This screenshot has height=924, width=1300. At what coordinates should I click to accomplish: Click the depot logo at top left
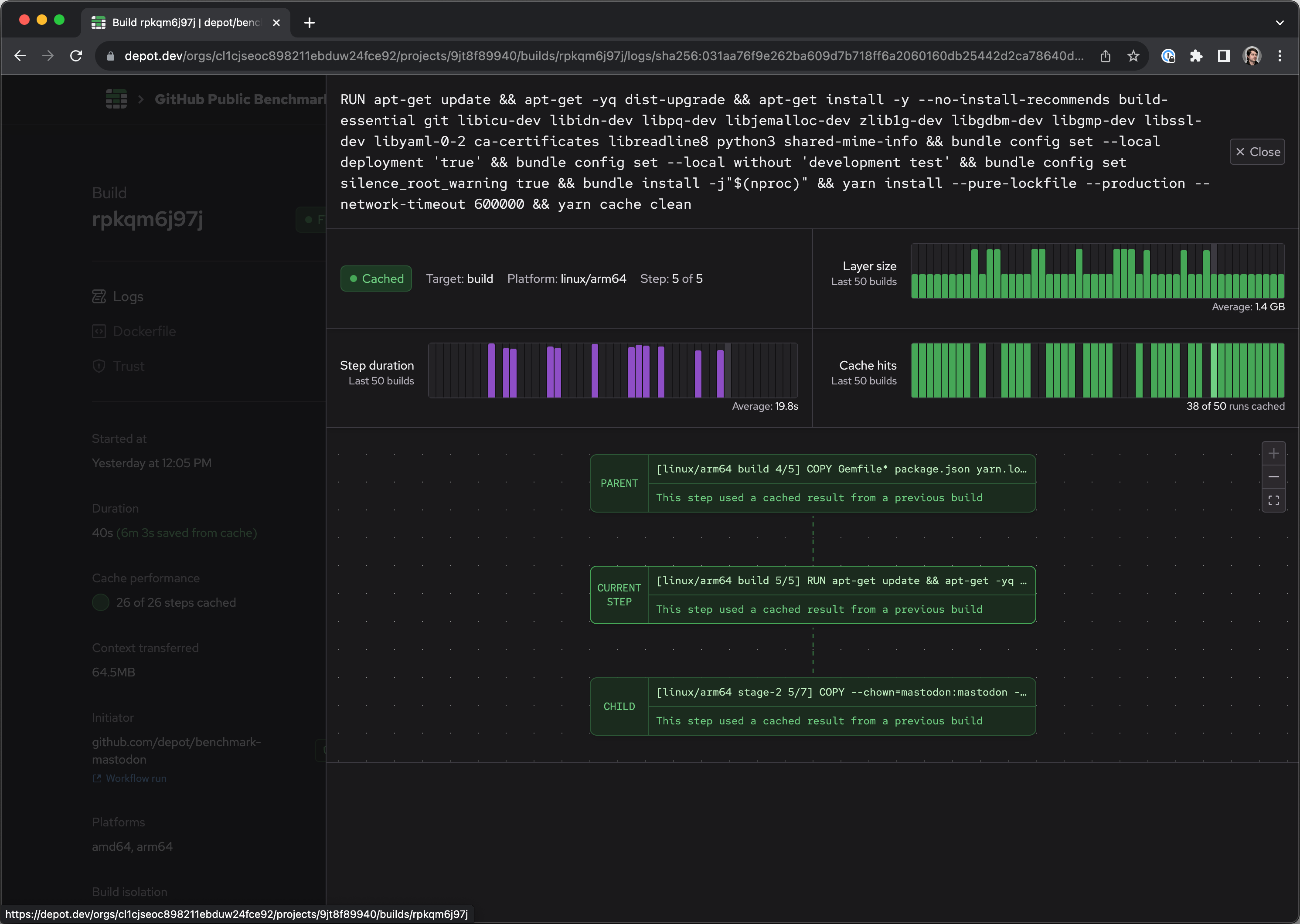116,99
